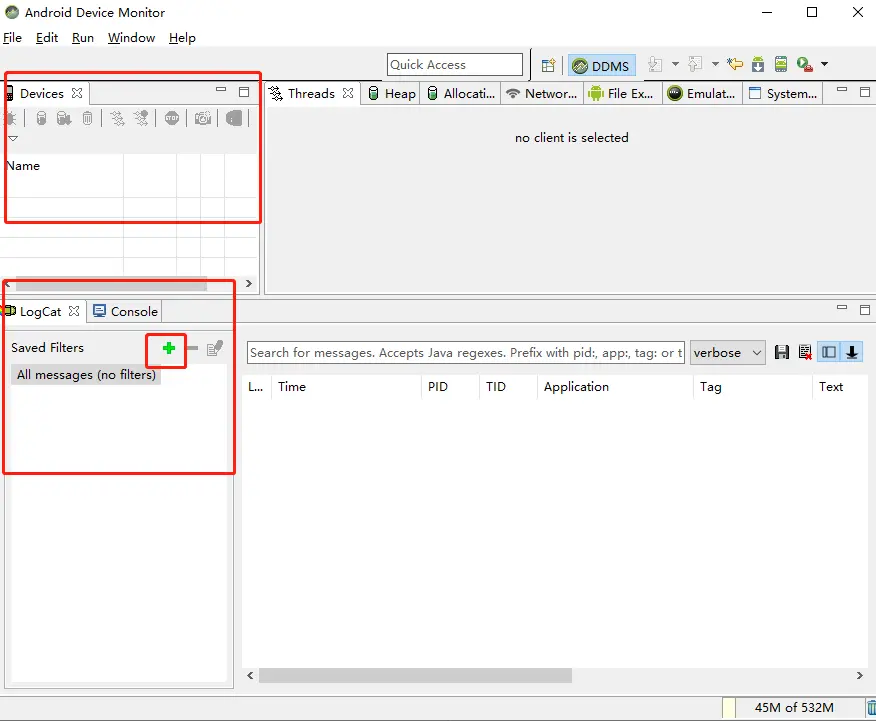Click the Text column header
The height and width of the screenshot is (721, 876).
click(840, 386)
